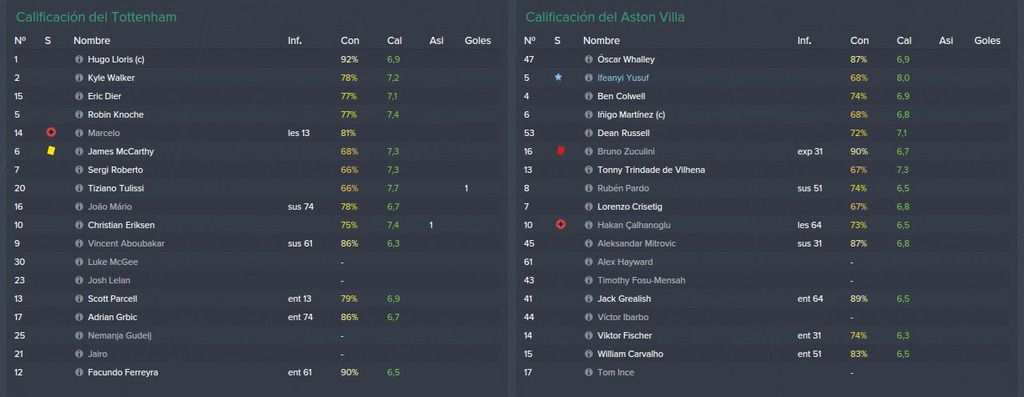This screenshot has width=1024, height=397.
Task: Sort Tottenham table by Goles header
Action: click(477, 40)
